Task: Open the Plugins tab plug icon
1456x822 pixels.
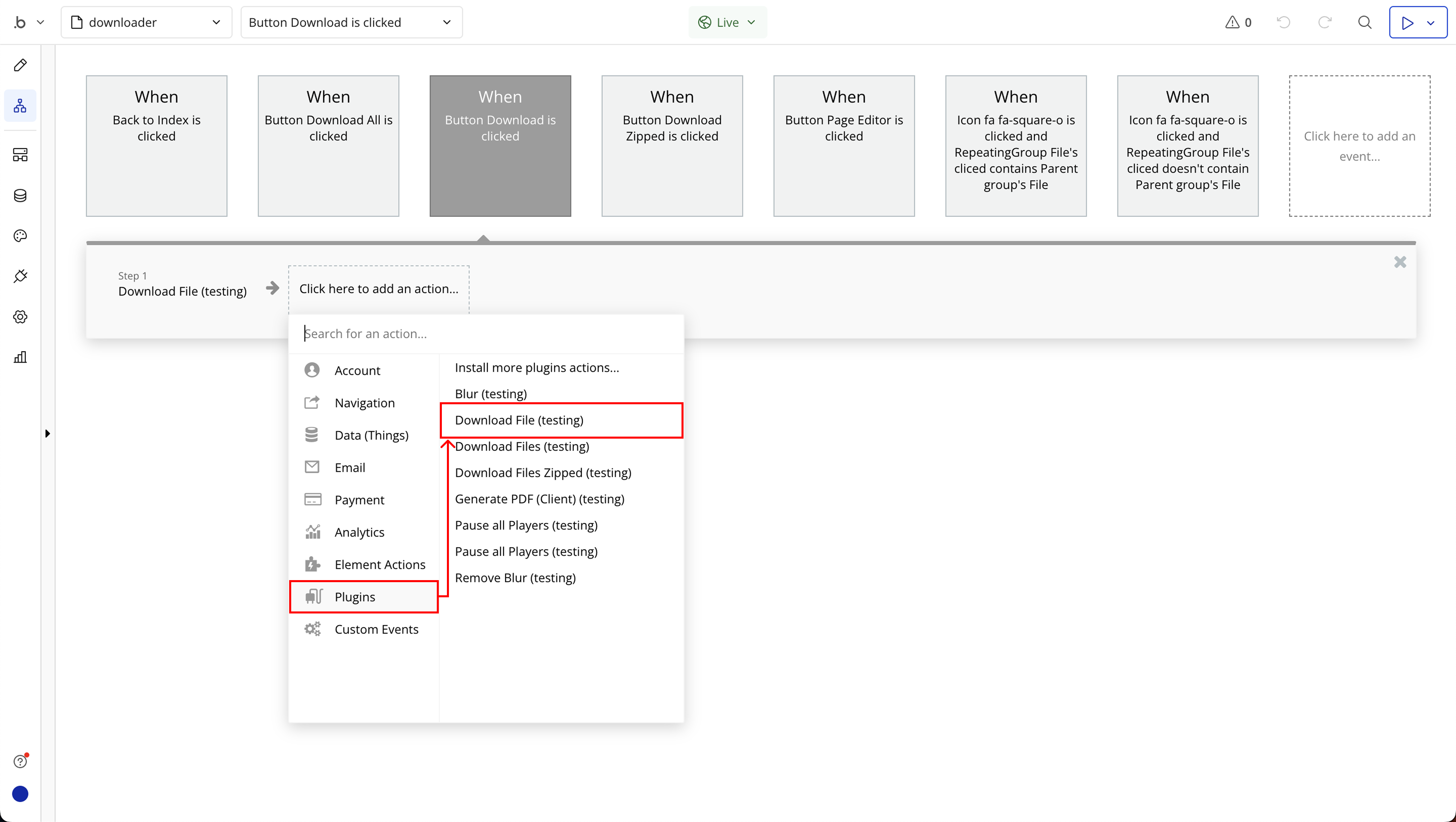Action: click(x=20, y=276)
